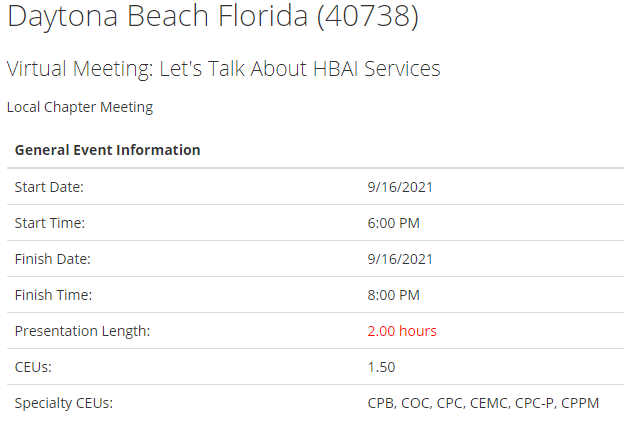The image size is (624, 426).
Task: Click the 9/16/2021 start date value
Action: pos(400,187)
